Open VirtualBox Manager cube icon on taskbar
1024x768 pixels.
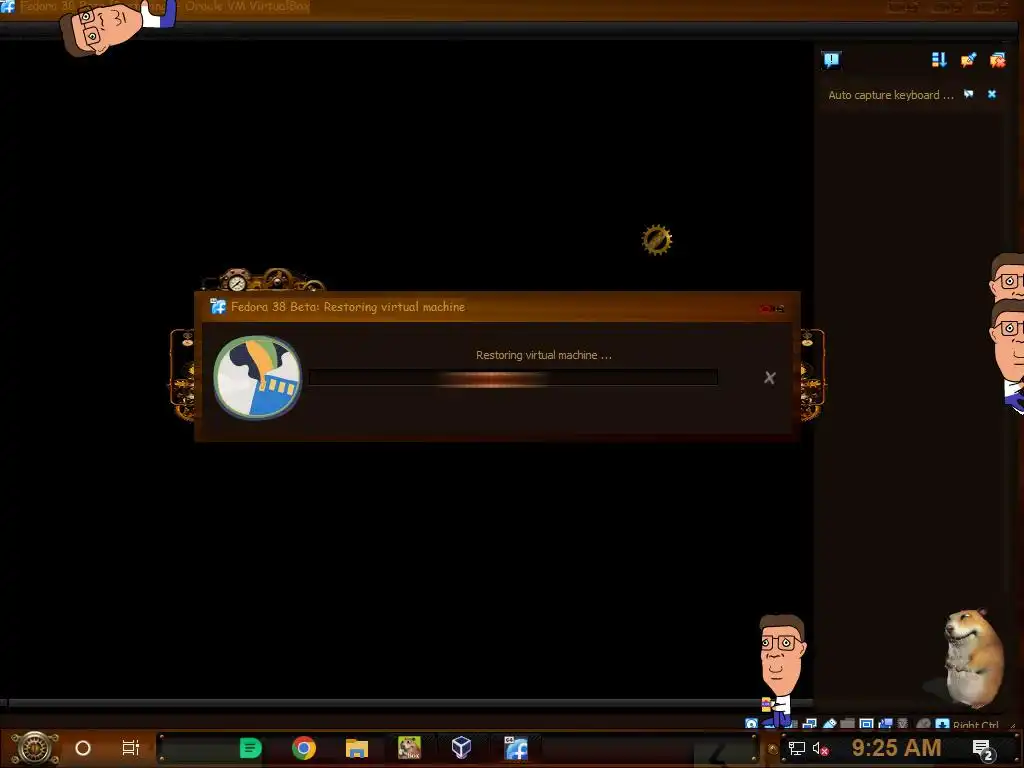click(x=462, y=747)
